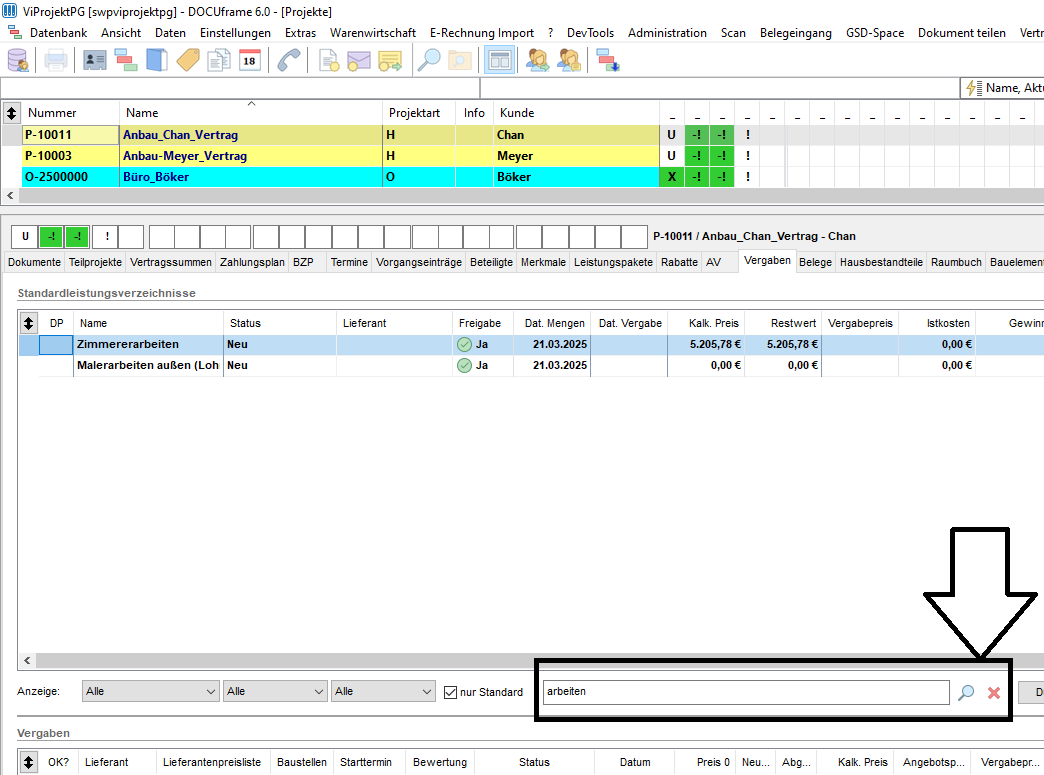The height and width of the screenshot is (775, 1044).
Task: Open the contact card address icon
Action: 95,61
